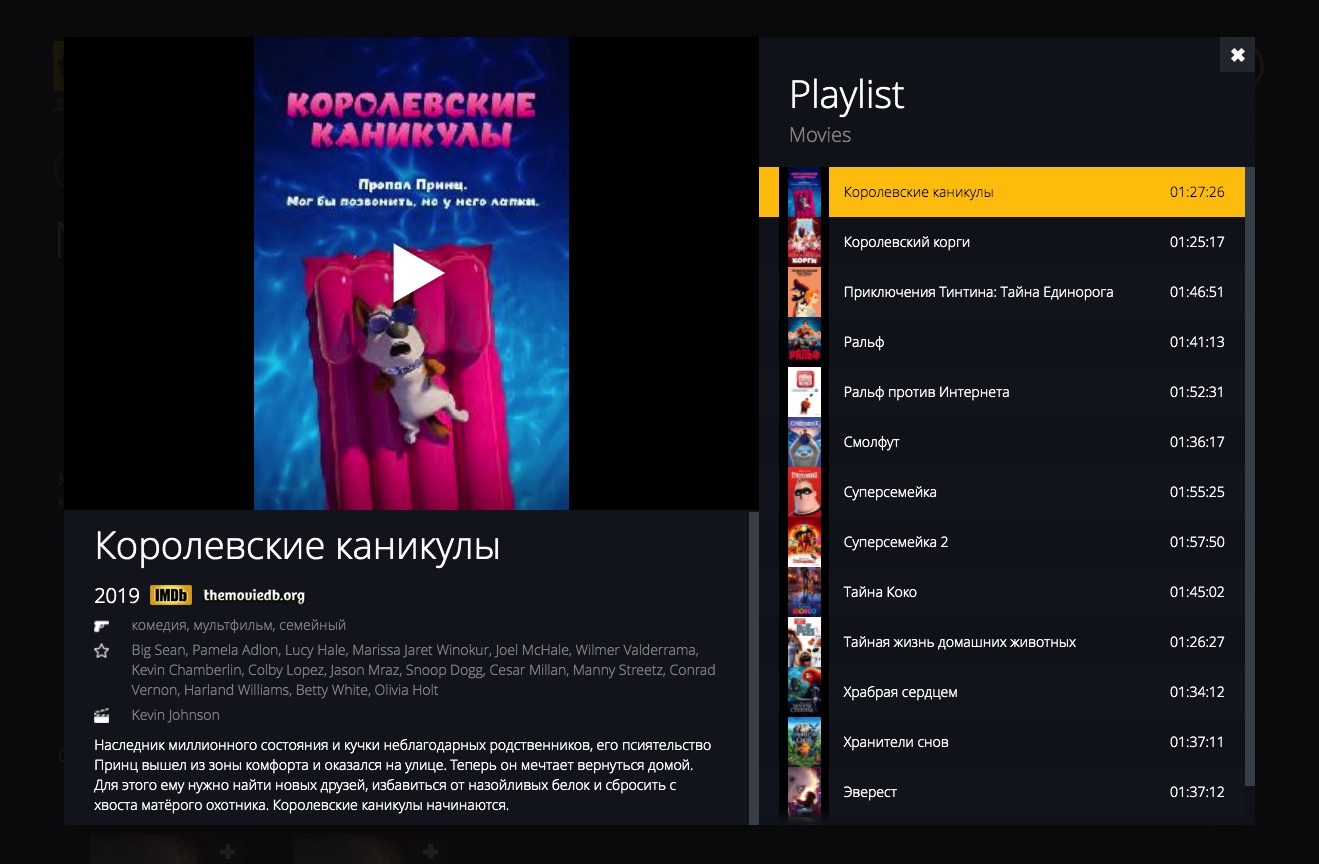Click the Тинтин poster thumbnail
Screen dimensions: 1319x864
coord(804,292)
